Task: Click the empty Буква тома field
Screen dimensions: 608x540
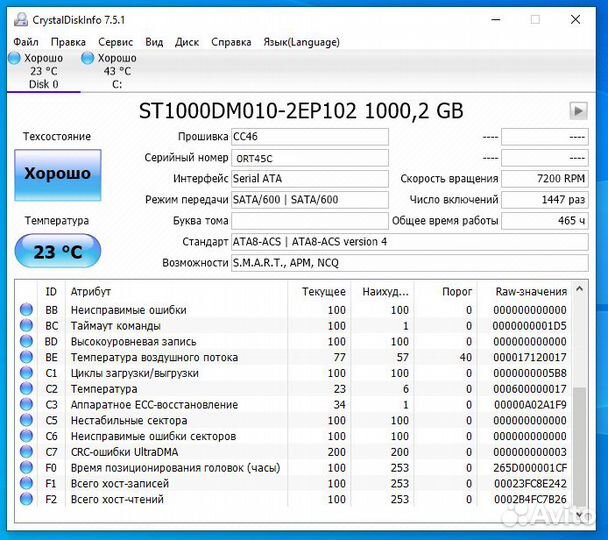Action: (x=310, y=221)
